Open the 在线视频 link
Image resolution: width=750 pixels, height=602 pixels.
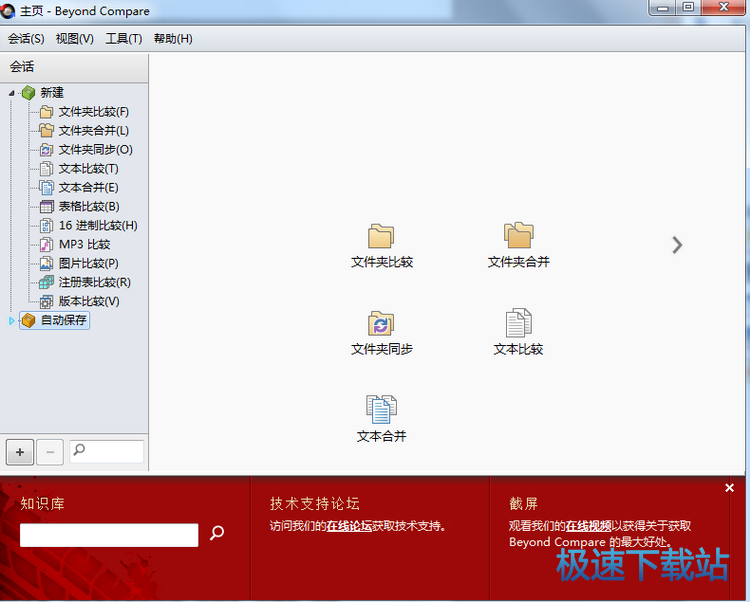[588, 526]
